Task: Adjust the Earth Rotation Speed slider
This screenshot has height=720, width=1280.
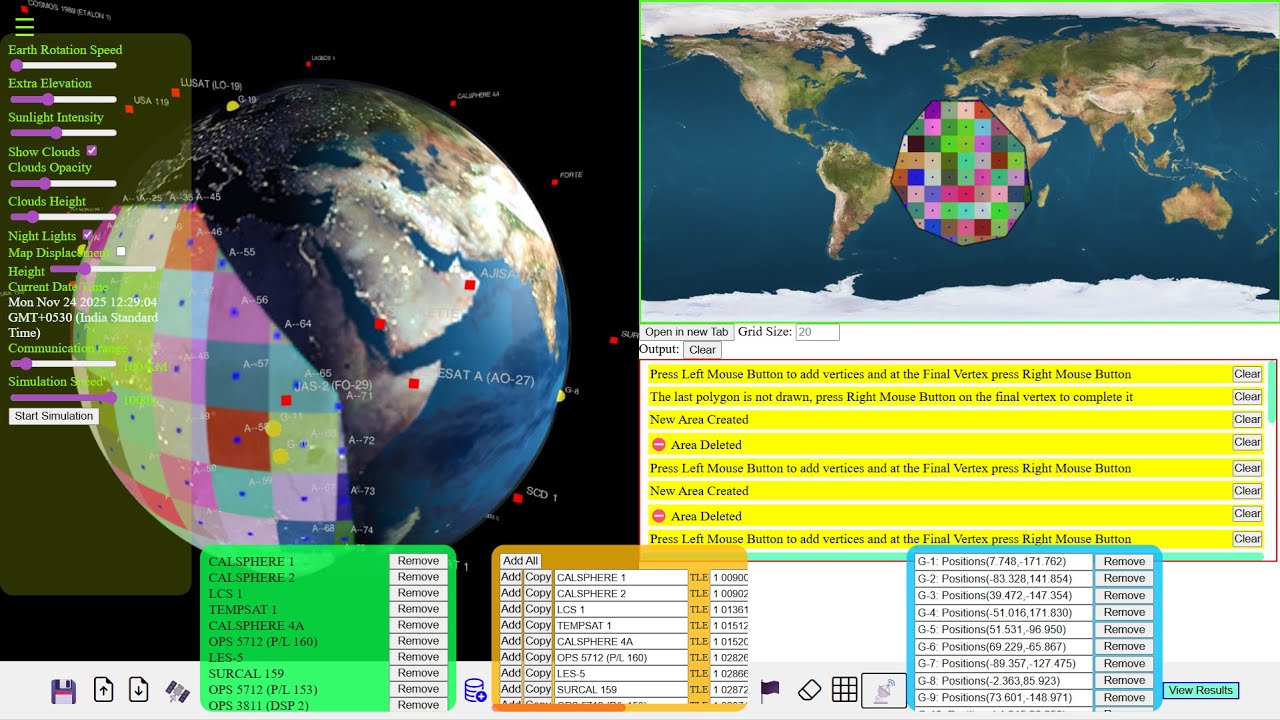Action: click(63, 65)
